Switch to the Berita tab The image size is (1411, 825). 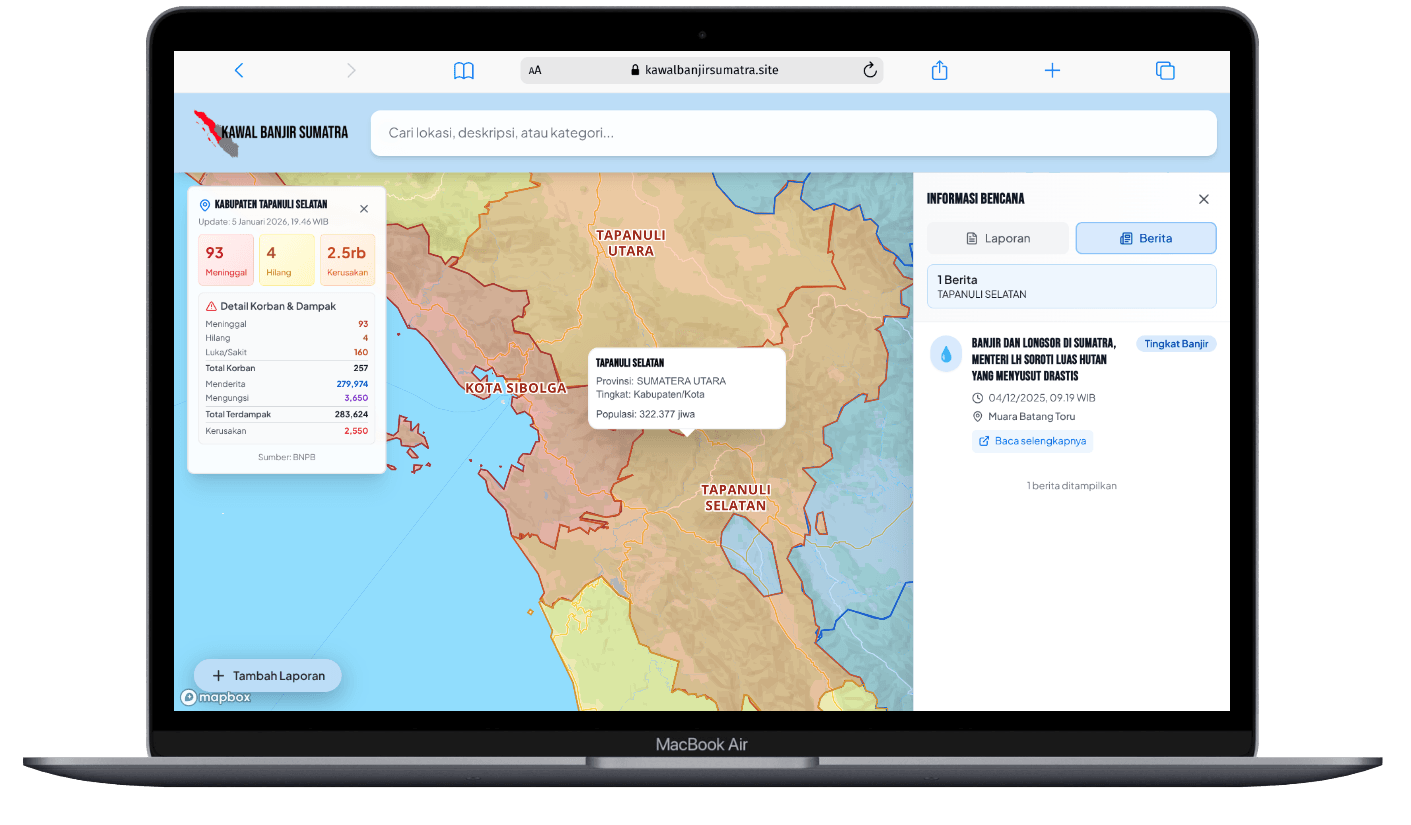(1145, 238)
